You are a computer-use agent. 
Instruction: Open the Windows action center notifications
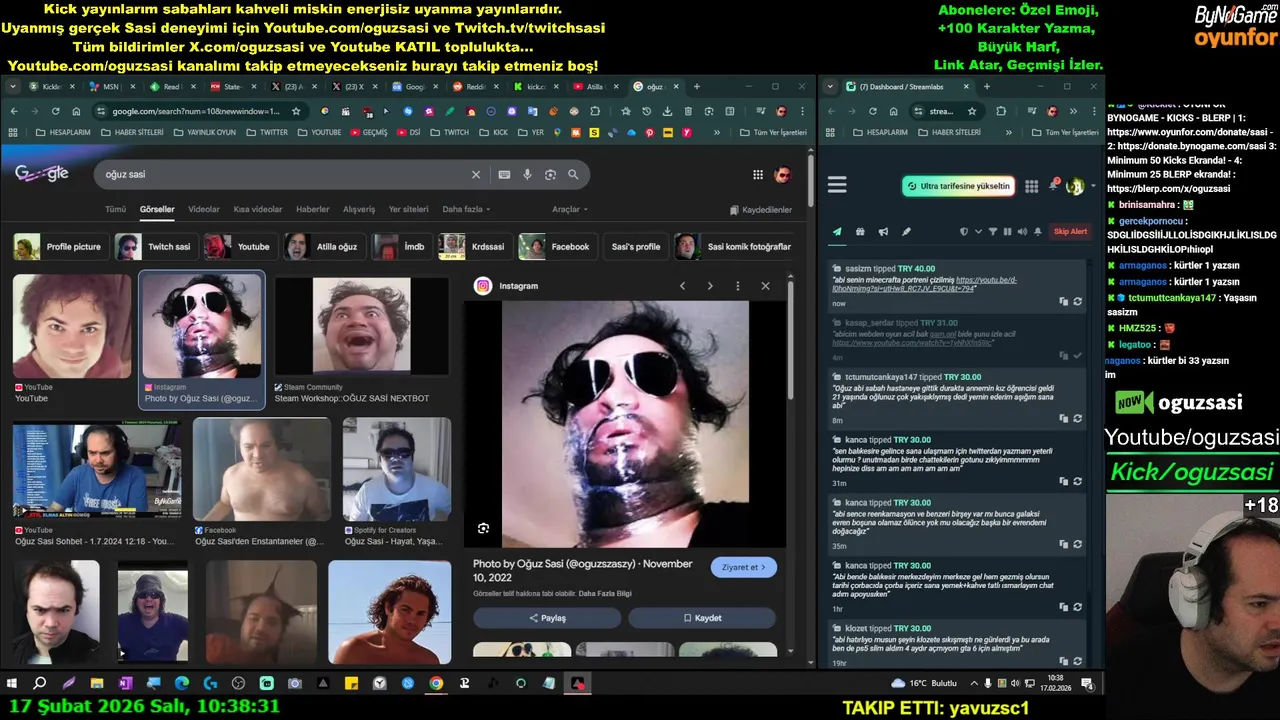pos(1087,683)
